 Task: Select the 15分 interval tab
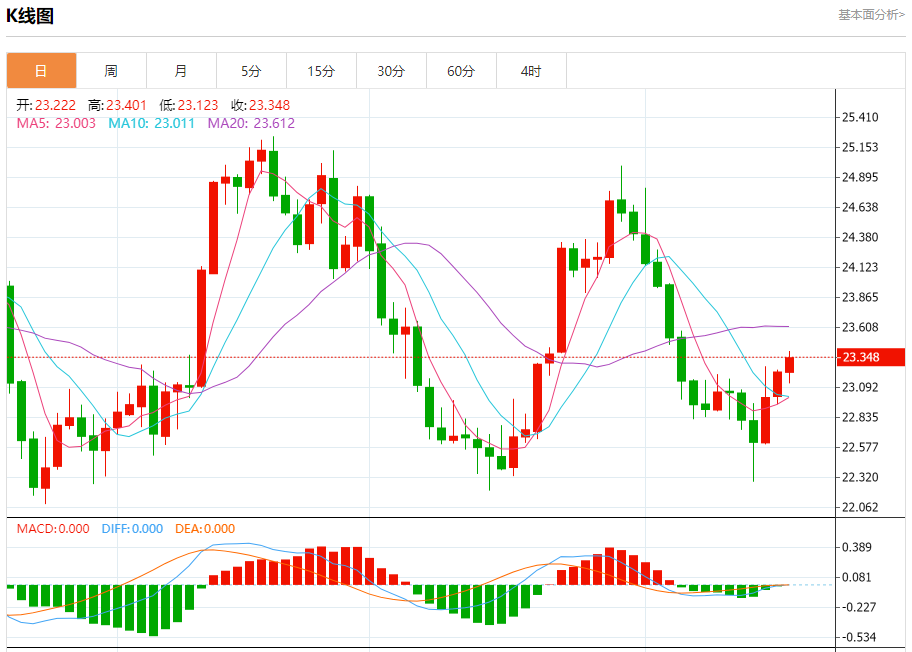pos(321,71)
